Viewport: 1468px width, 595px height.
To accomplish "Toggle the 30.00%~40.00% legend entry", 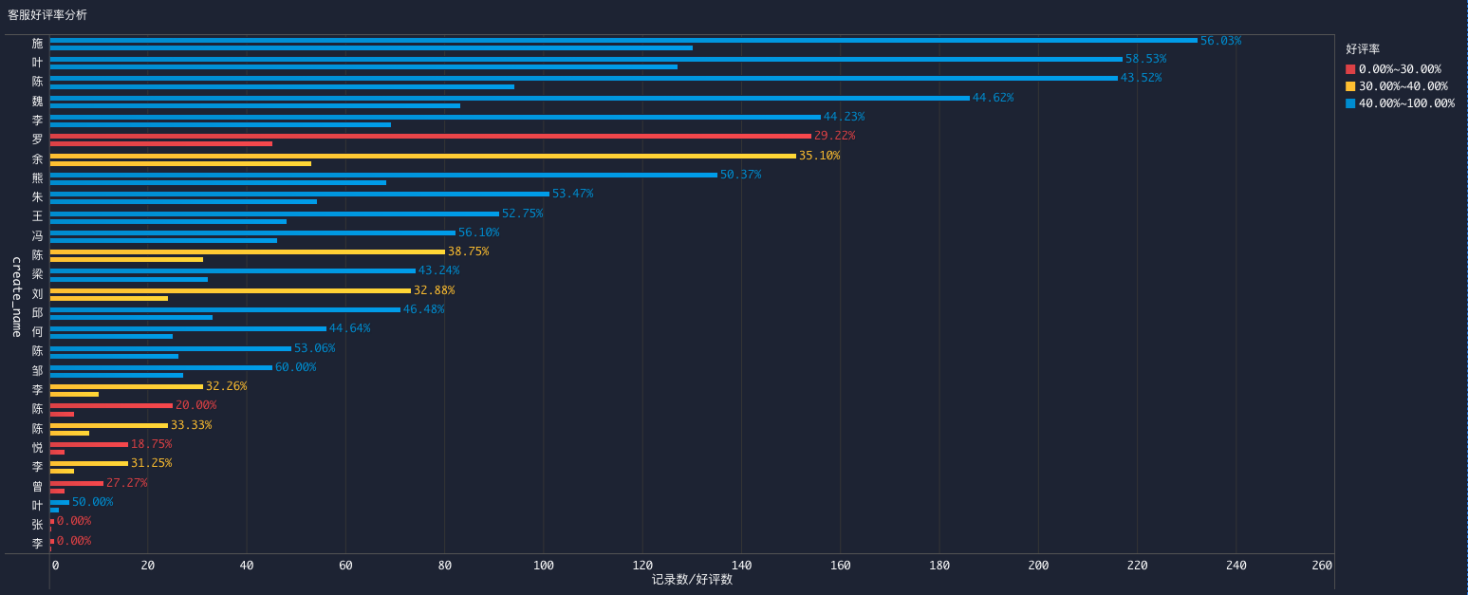I will pos(1399,86).
